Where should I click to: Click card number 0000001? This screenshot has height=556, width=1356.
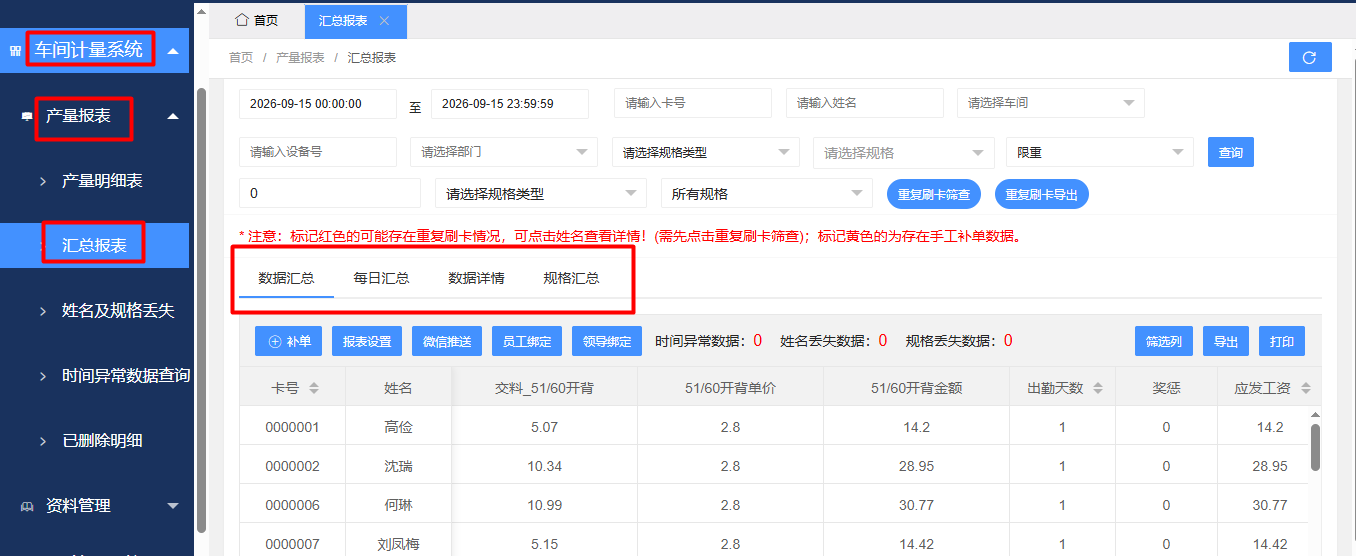(292, 427)
